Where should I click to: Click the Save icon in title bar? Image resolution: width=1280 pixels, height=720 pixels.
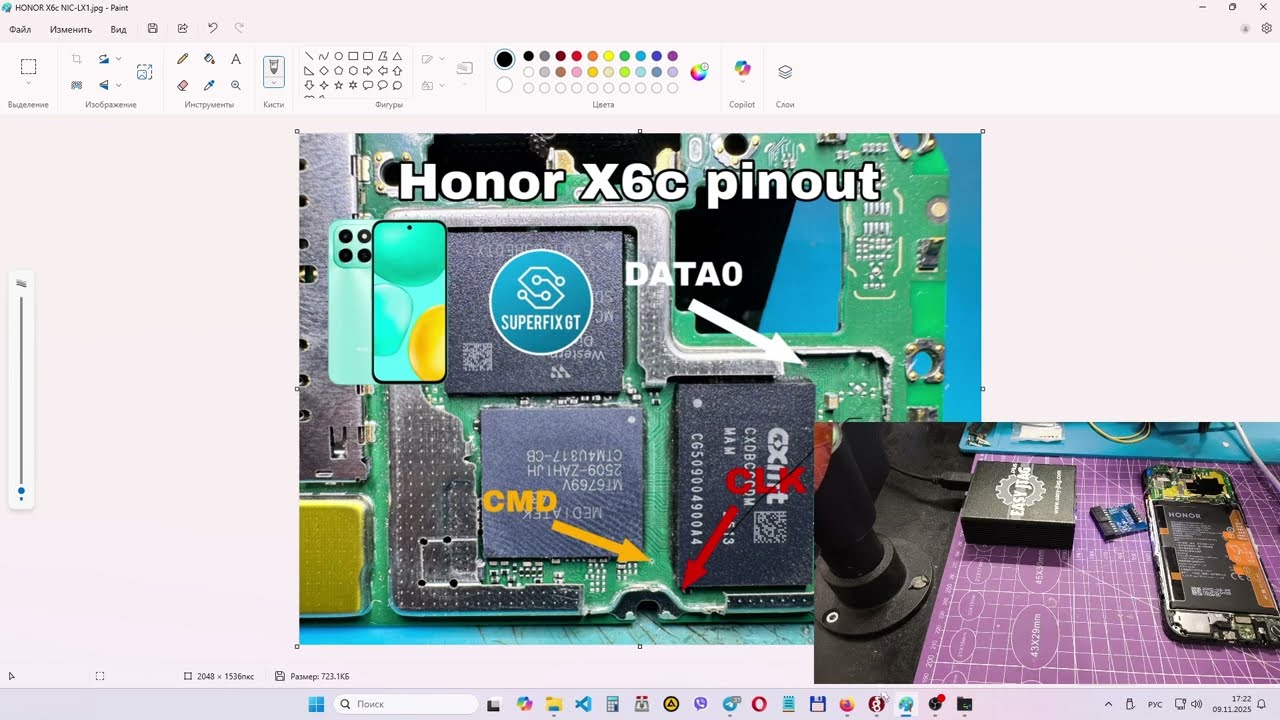tap(152, 29)
